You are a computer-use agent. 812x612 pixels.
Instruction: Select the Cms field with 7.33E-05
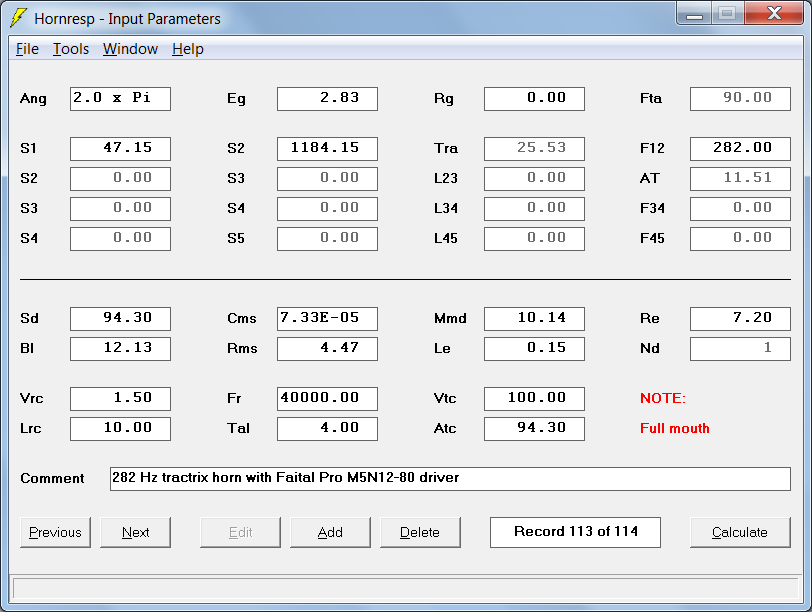pos(327,319)
